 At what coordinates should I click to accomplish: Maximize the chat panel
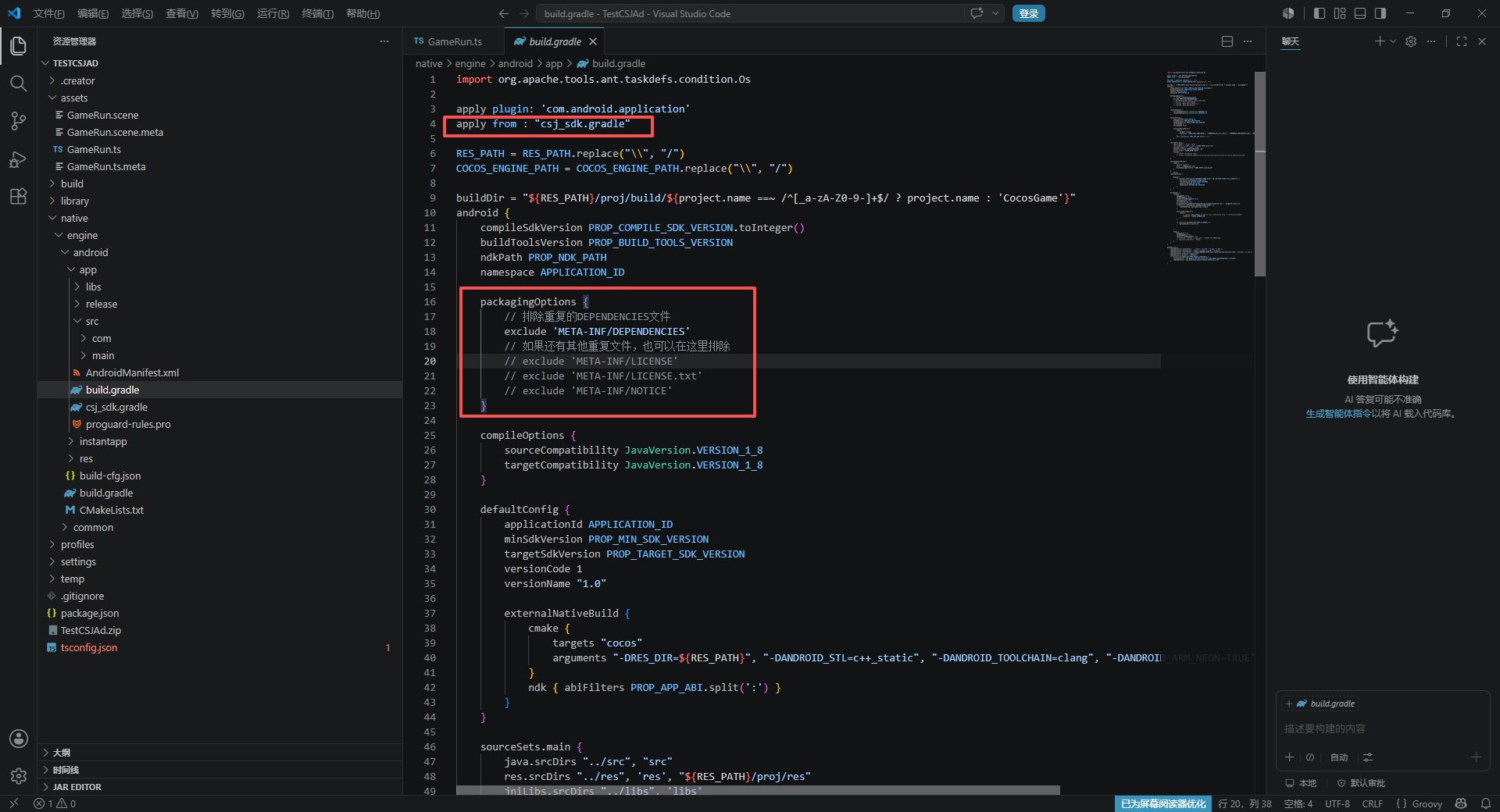pyautogui.click(x=1462, y=41)
